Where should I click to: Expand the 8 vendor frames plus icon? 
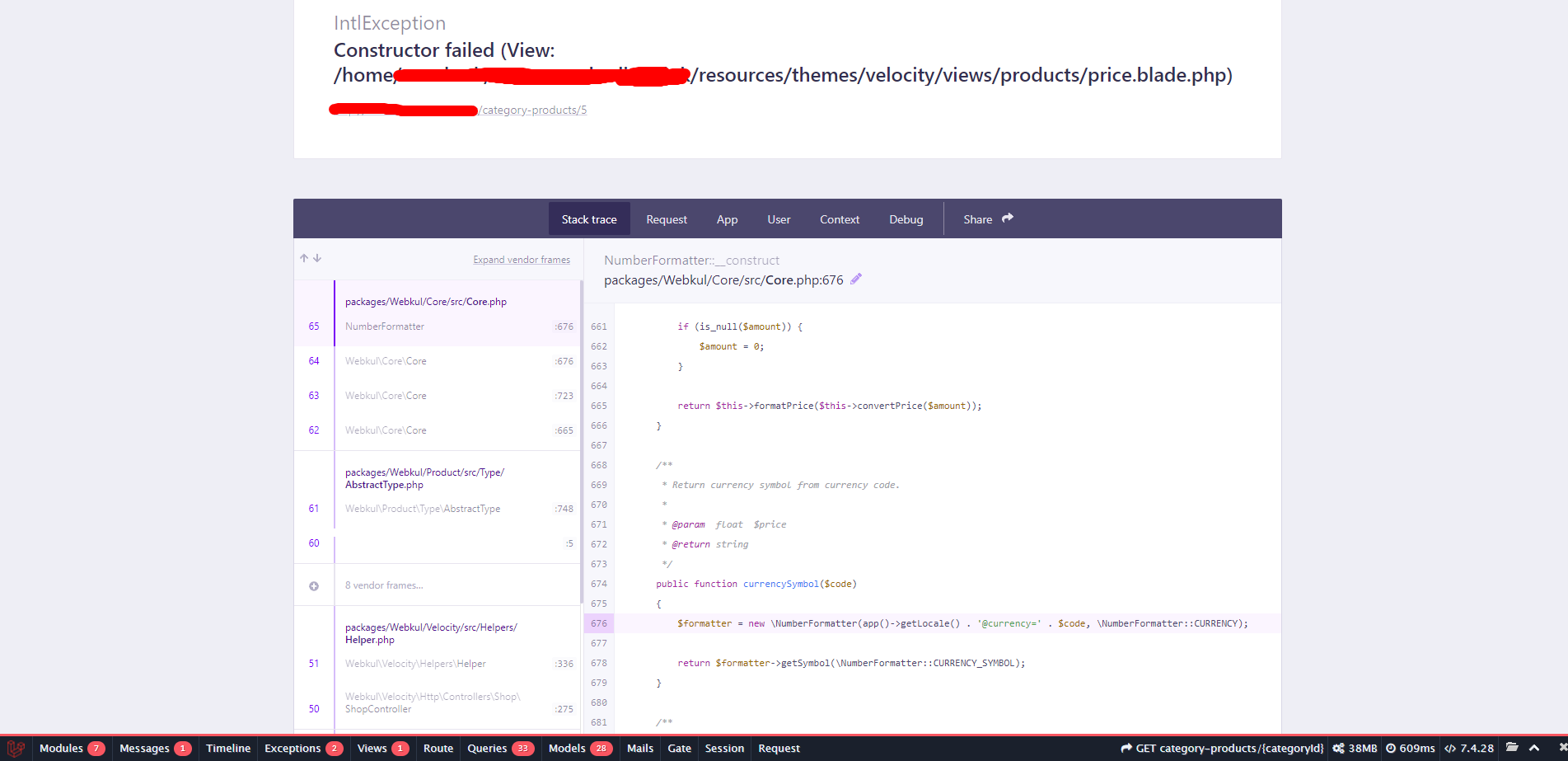tap(314, 586)
